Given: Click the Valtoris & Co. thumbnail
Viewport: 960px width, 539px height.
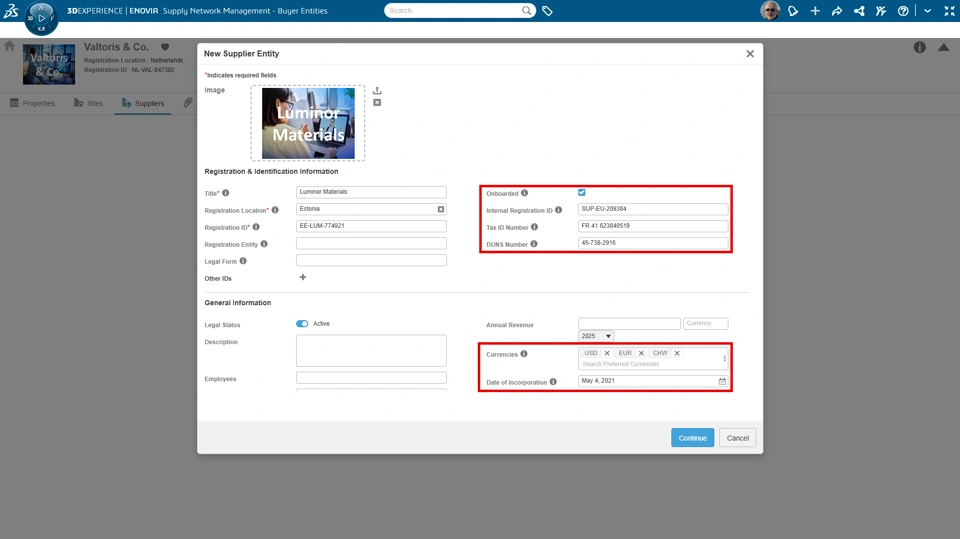Looking at the screenshot, I should [49, 64].
